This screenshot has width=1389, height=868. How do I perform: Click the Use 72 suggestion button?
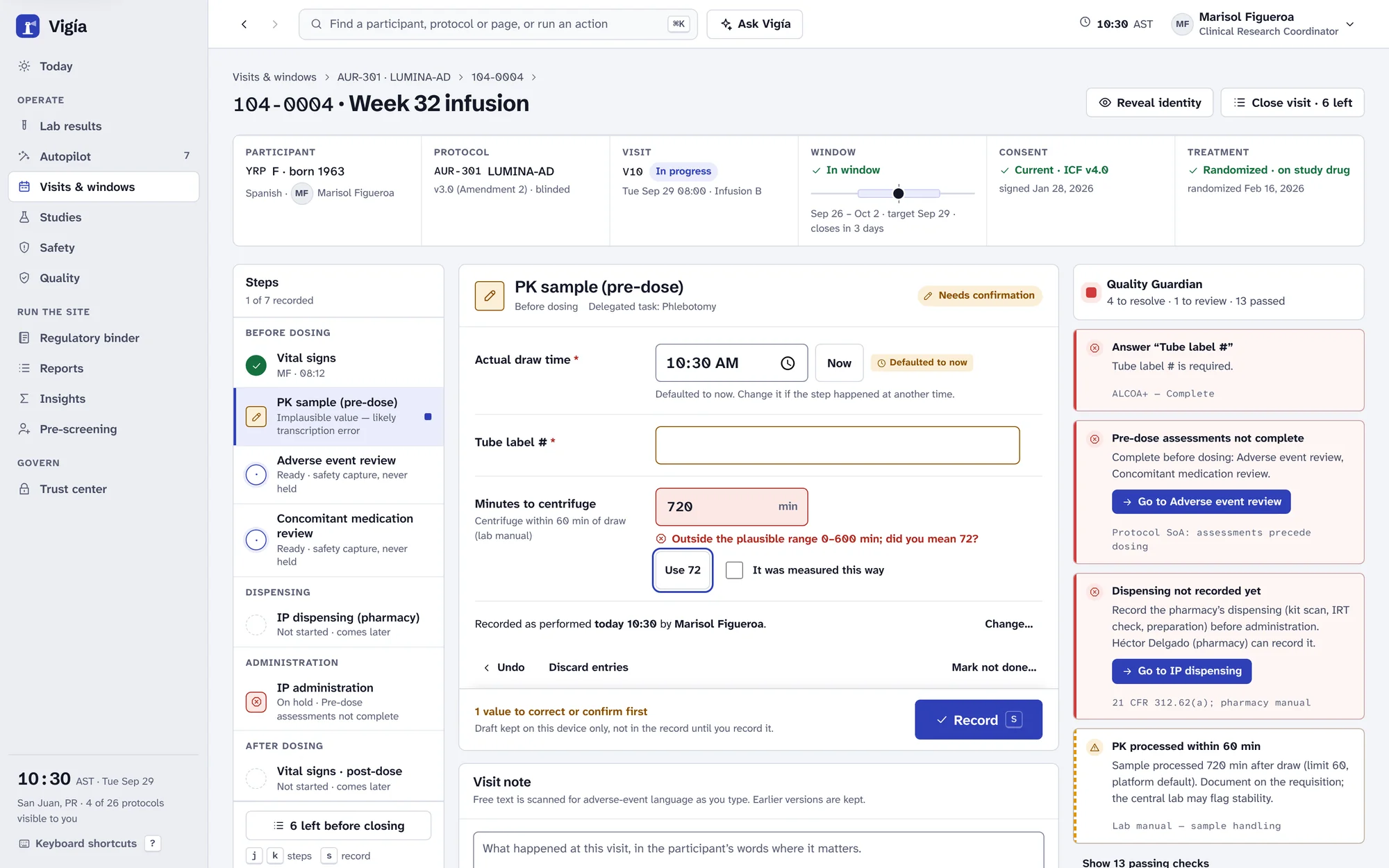[683, 570]
